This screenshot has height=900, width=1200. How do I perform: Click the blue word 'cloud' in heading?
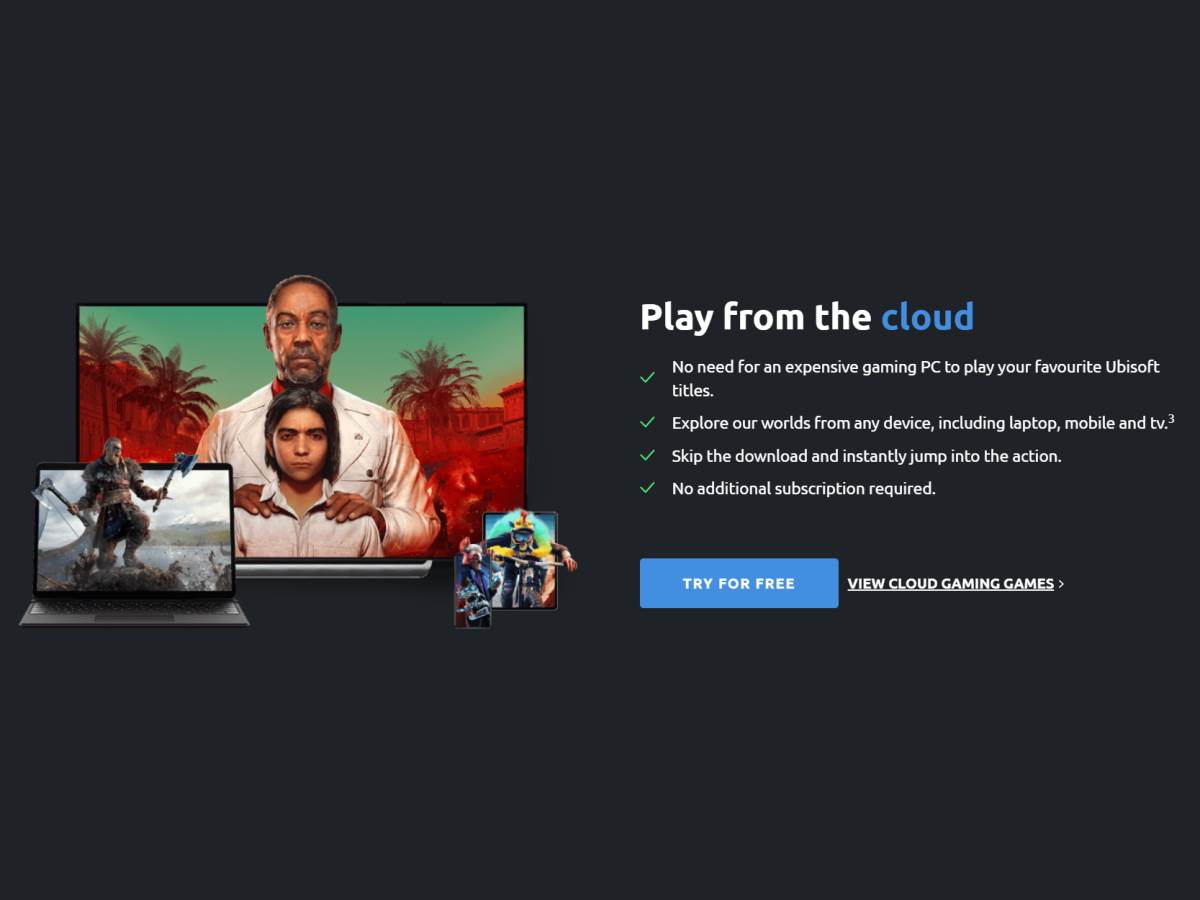[x=927, y=317]
